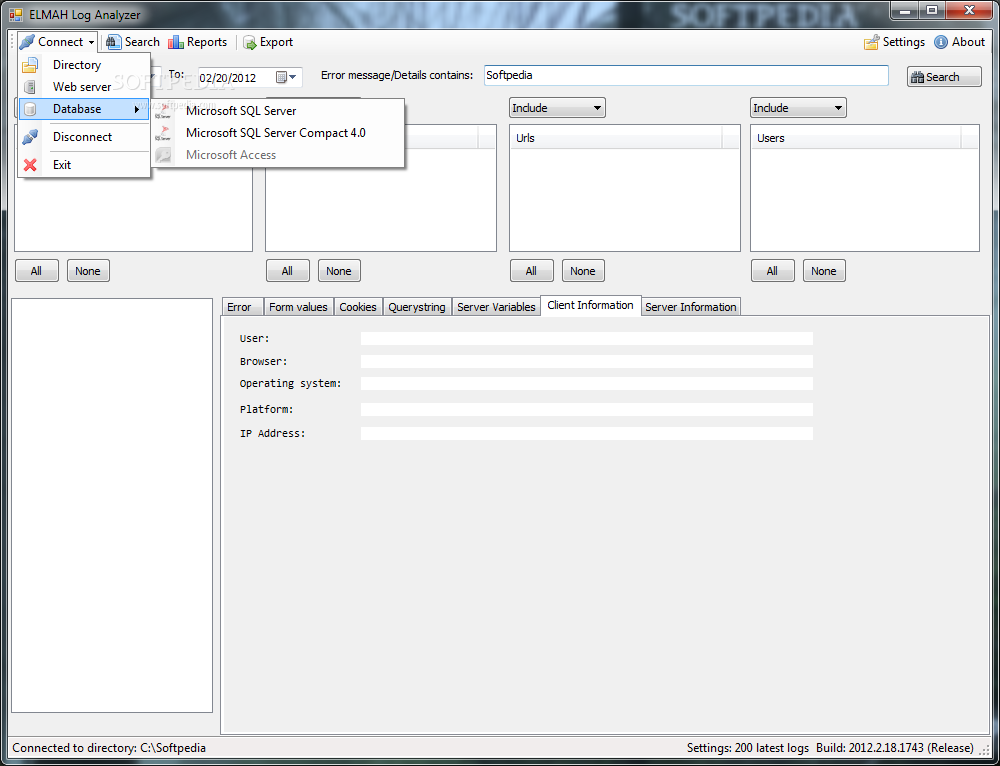Screen dimensions: 1000x766
Task: Click None under the Urls list
Action: (x=583, y=271)
